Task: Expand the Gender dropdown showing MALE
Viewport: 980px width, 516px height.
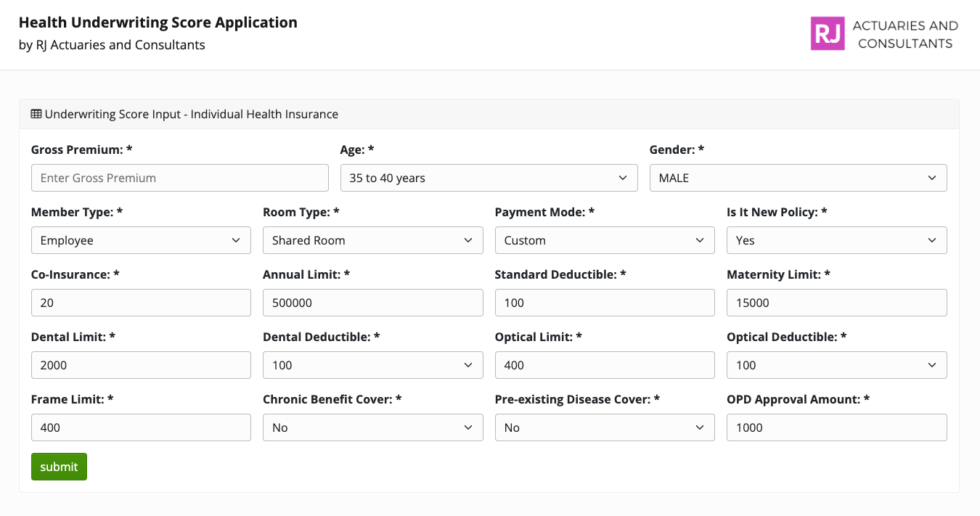Action: [797, 178]
